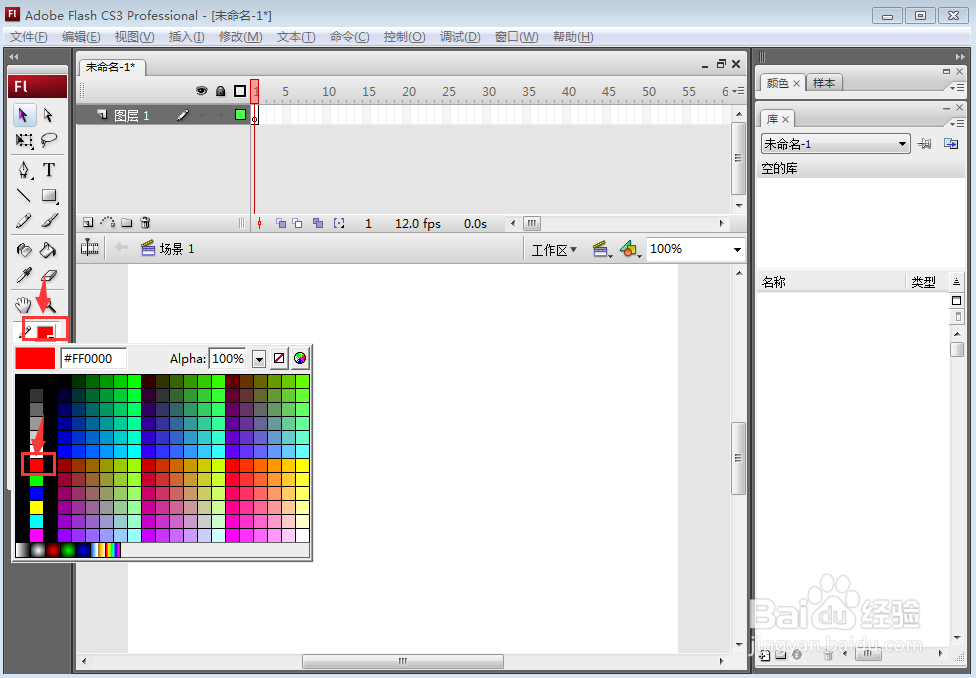
Task: Expand the collapsed tools panel arrows
Action: [x=14, y=57]
